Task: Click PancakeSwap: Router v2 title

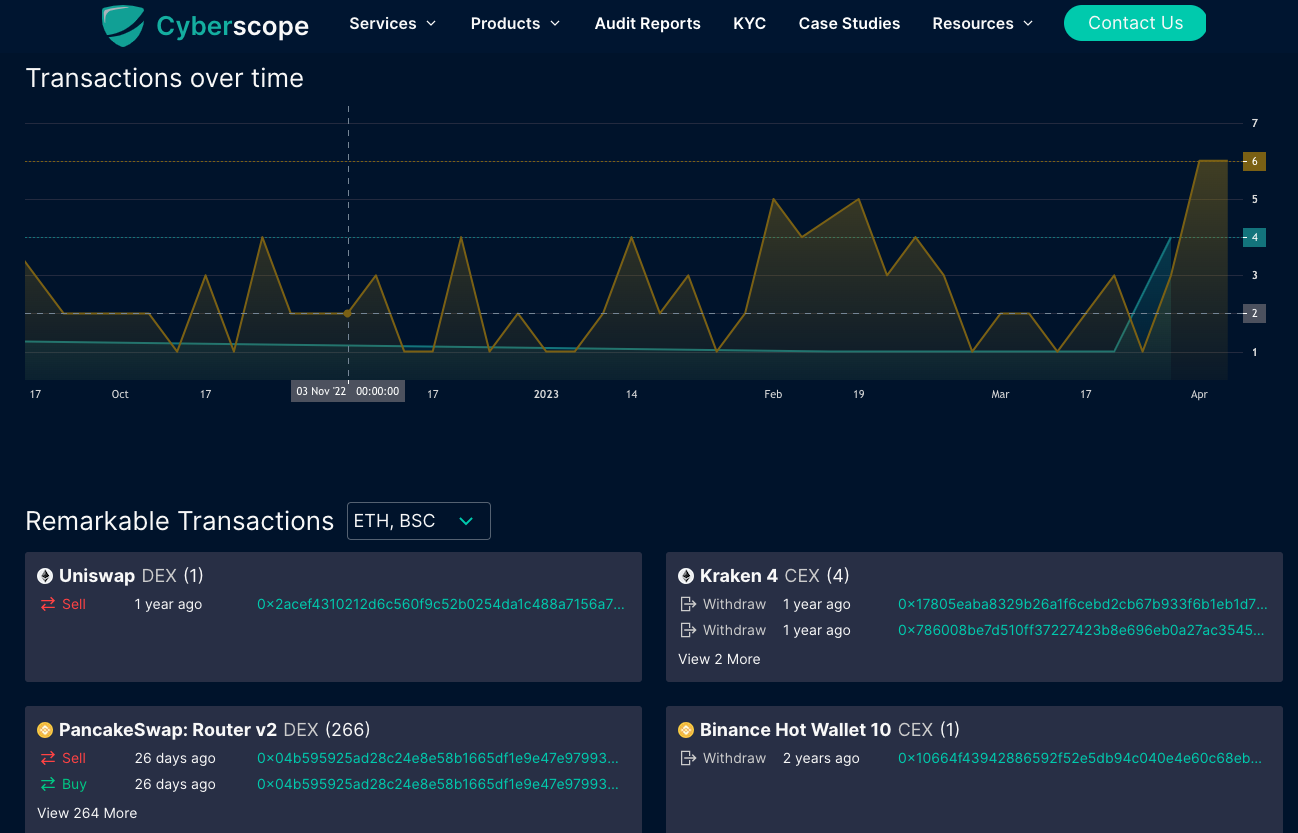Action: (x=168, y=730)
